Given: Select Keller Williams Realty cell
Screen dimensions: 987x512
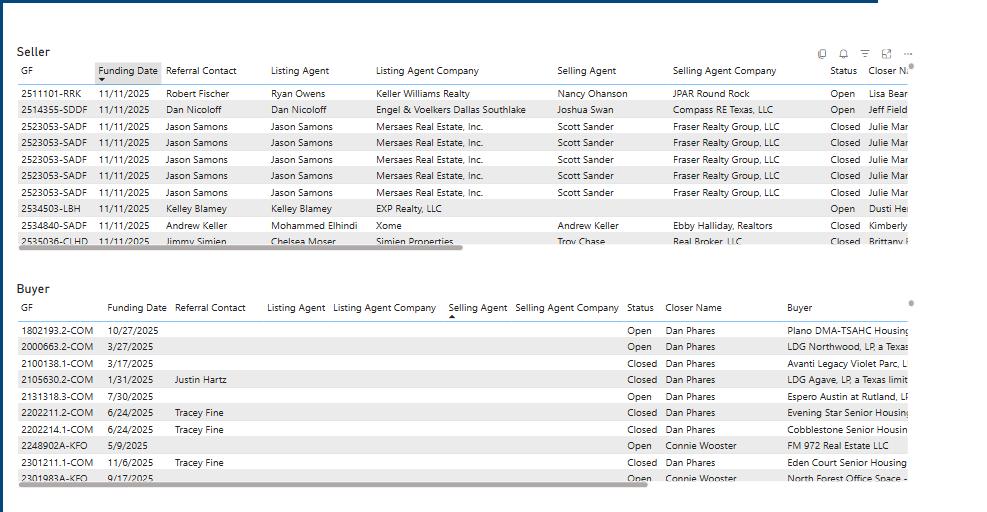Looking at the screenshot, I should tap(423, 93).
